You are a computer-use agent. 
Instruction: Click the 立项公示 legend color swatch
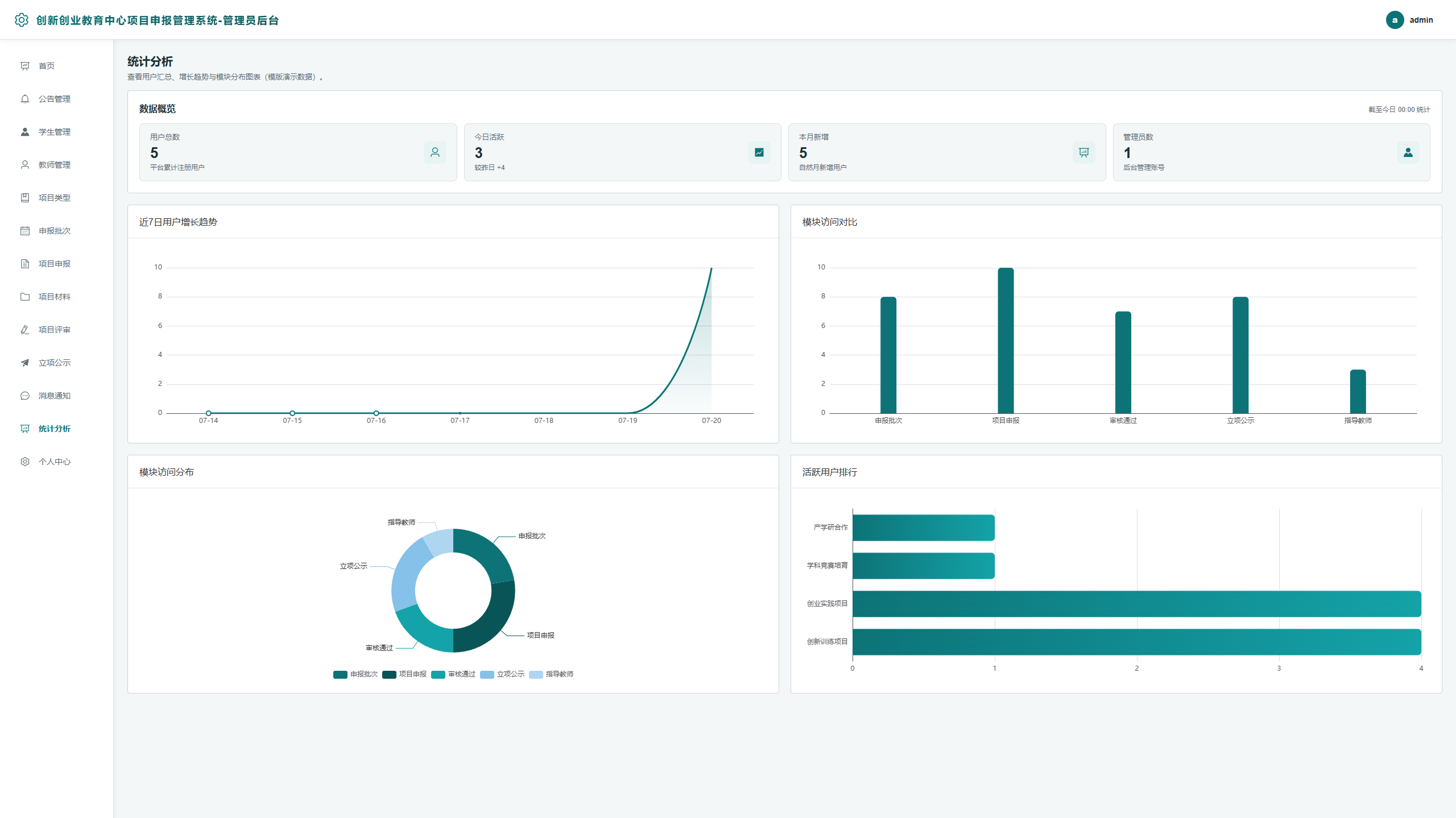click(x=487, y=675)
